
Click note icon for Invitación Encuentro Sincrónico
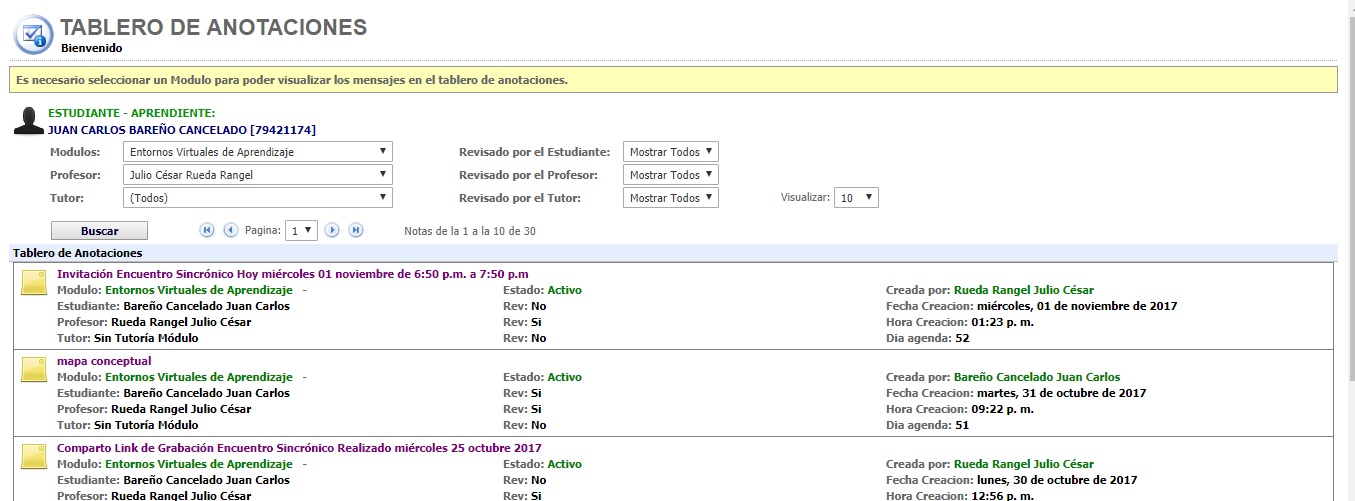click(35, 284)
